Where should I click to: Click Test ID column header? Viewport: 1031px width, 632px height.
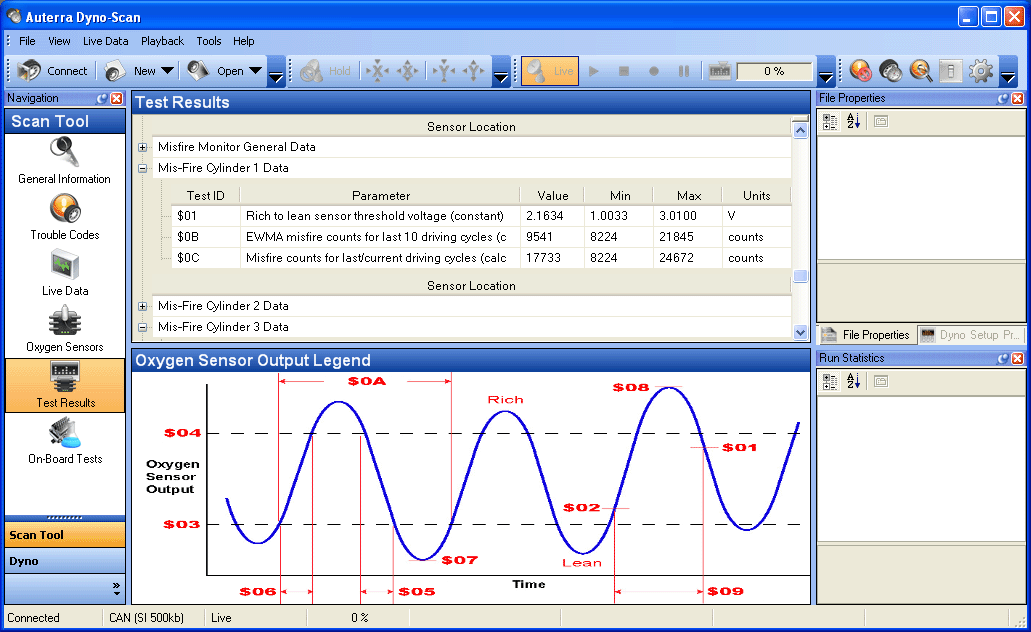point(205,195)
